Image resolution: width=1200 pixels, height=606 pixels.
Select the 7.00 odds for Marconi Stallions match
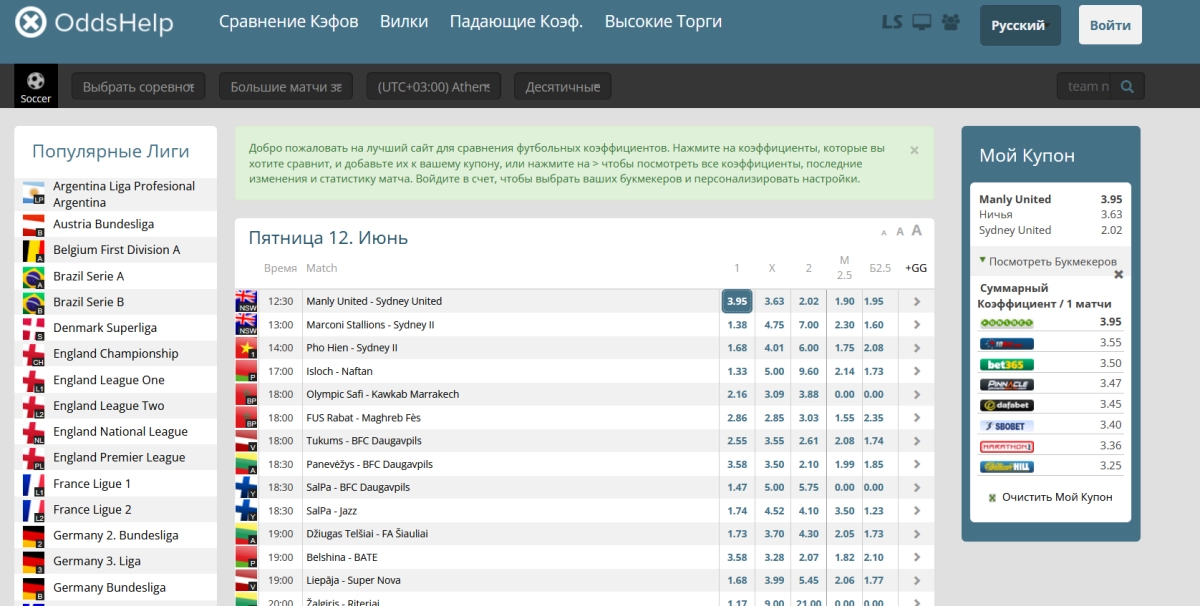point(809,325)
